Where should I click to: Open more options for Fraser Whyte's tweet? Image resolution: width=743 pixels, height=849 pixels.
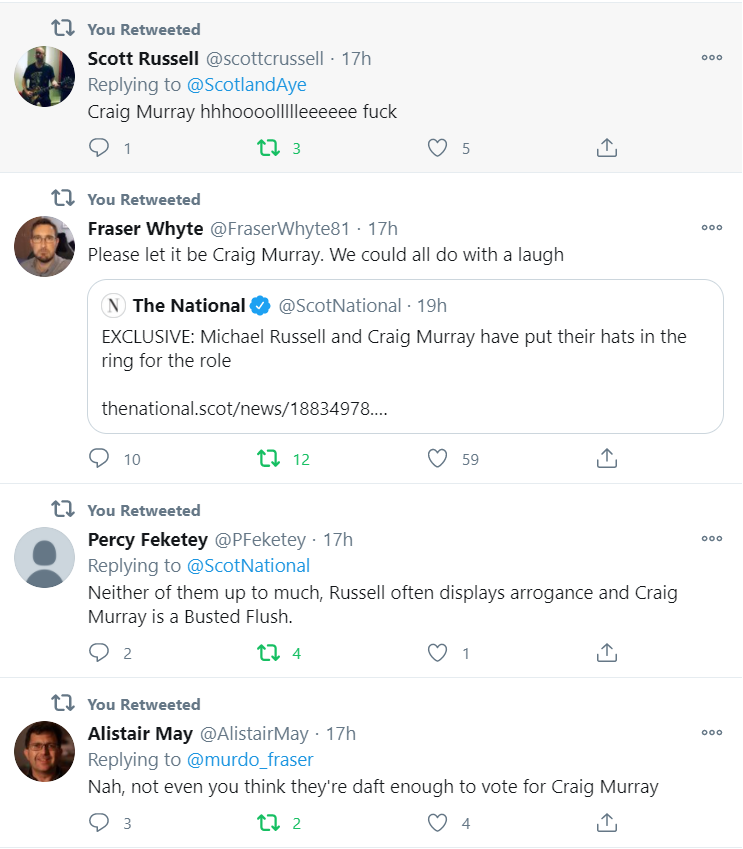(711, 228)
